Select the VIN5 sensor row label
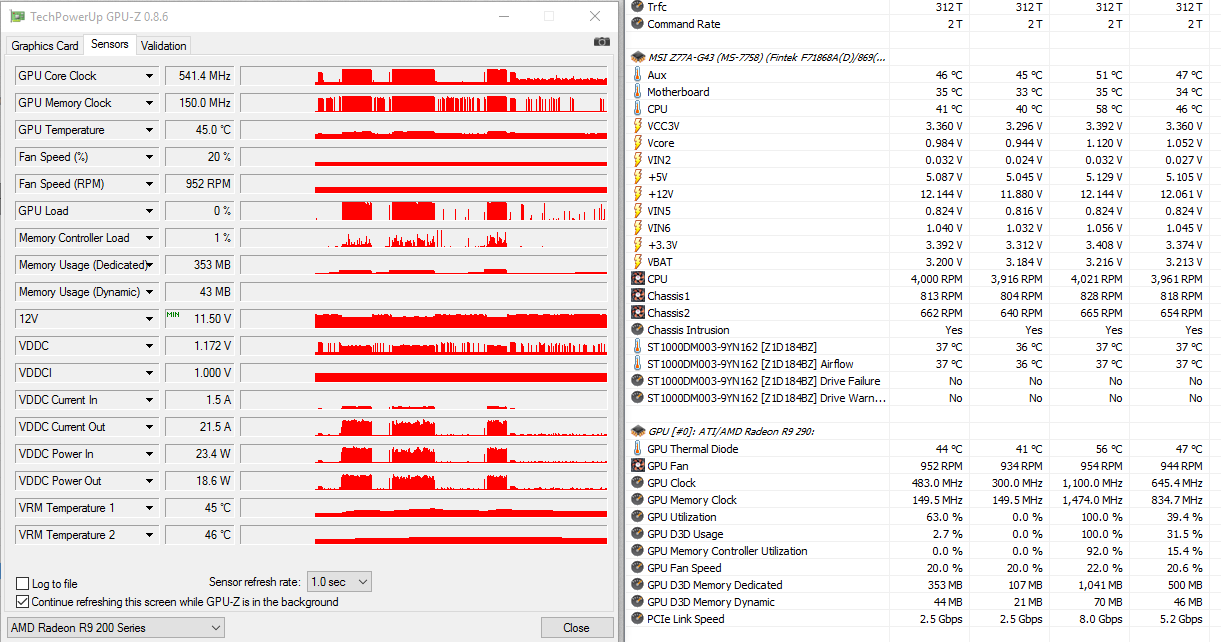 click(659, 211)
